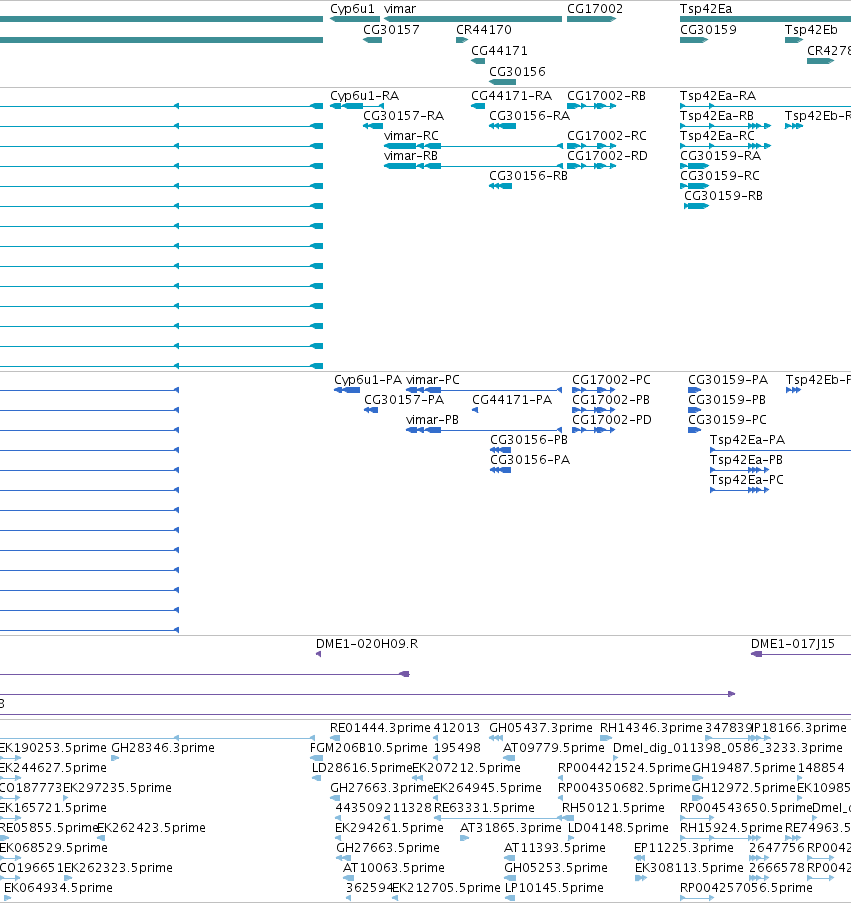Screen dimensions: 851x903
Task: Click the CG44171 gene label
Action: coord(499,51)
